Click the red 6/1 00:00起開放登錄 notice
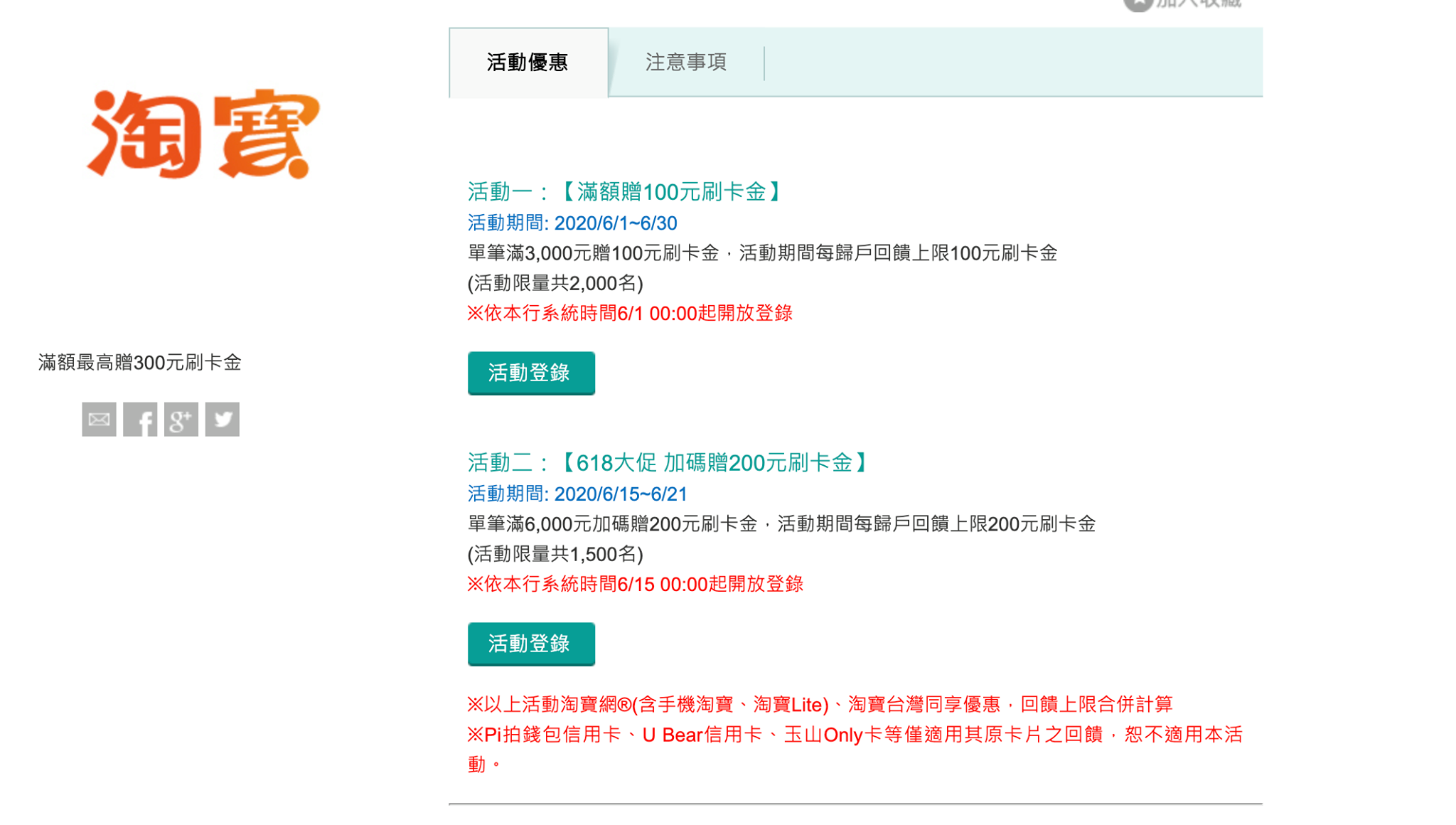The image size is (1456, 825). pos(630,313)
